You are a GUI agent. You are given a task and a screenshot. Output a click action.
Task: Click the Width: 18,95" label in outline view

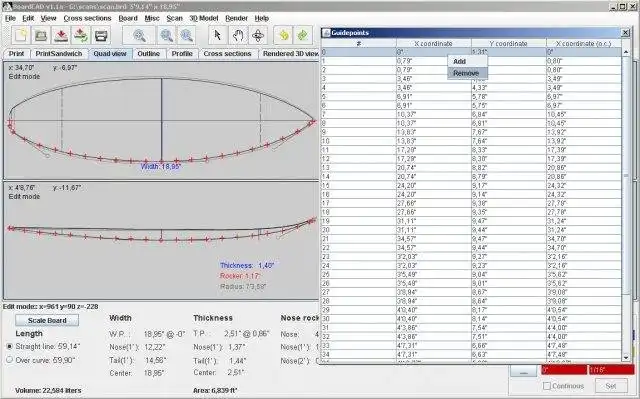coord(160,166)
